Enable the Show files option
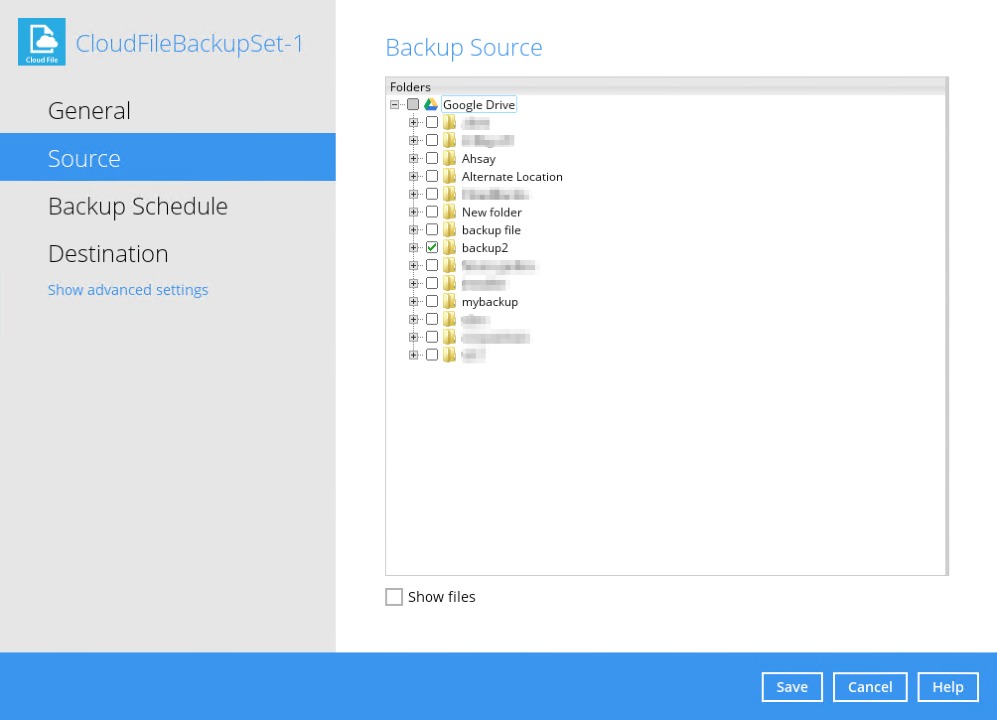The image size is (997, 720). click(x=394, y=596)
